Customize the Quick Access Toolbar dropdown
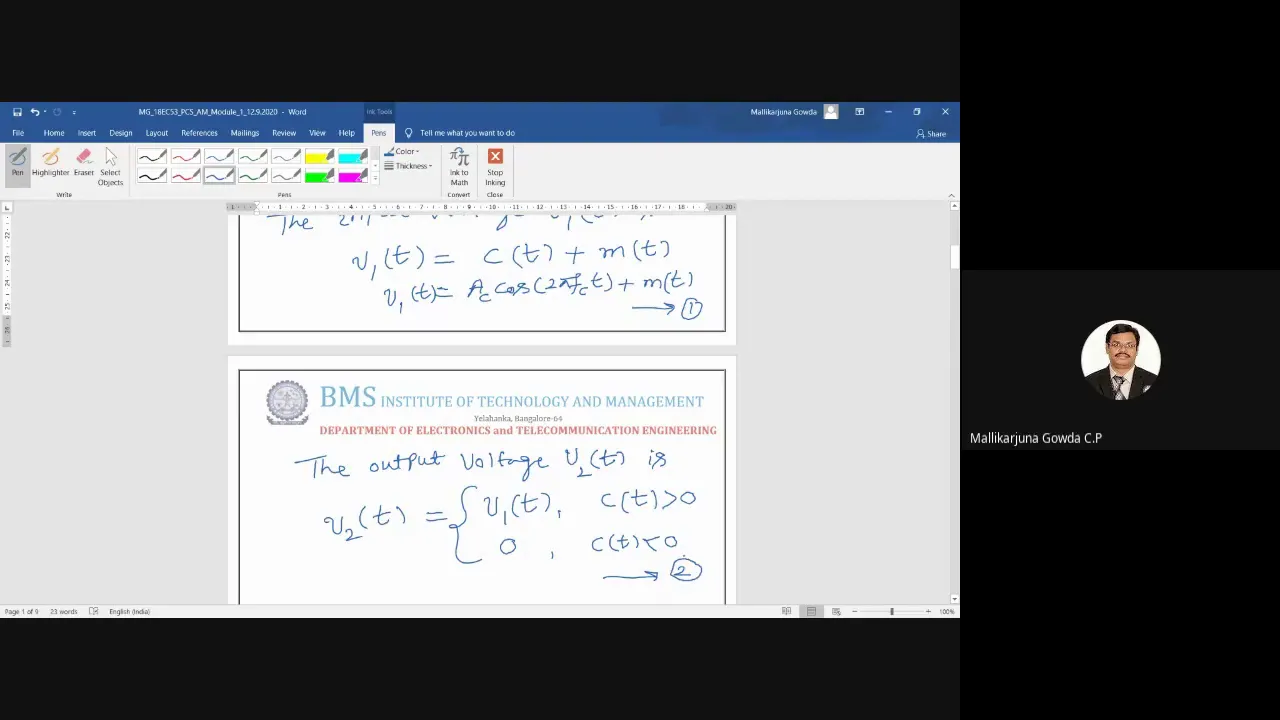 pyautogui.click(x=74, y=112)
